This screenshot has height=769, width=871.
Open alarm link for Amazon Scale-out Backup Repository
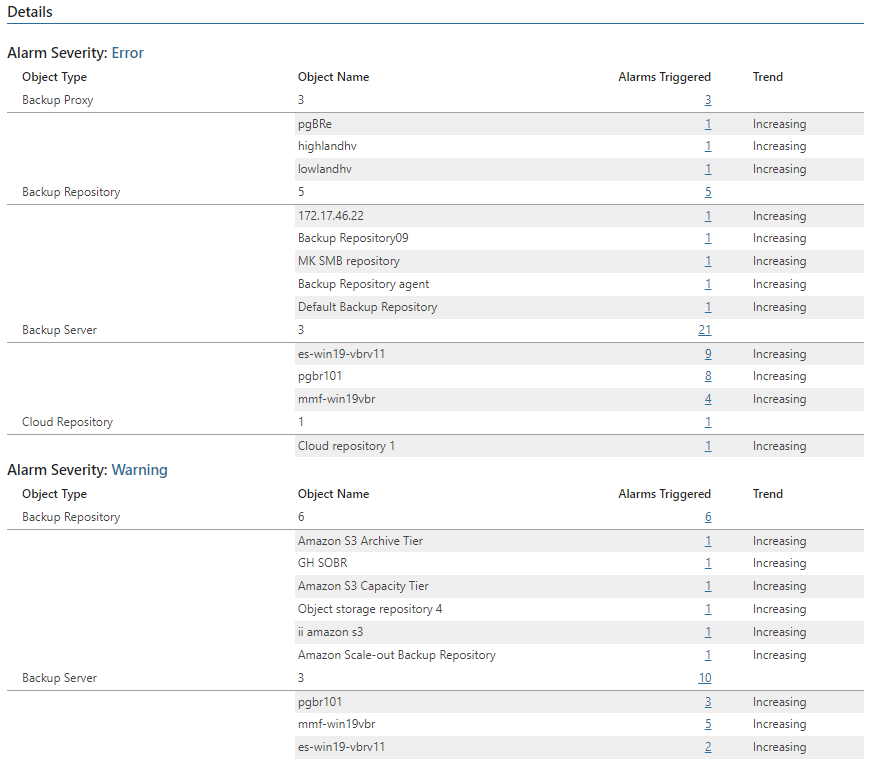tap(708, 656)
